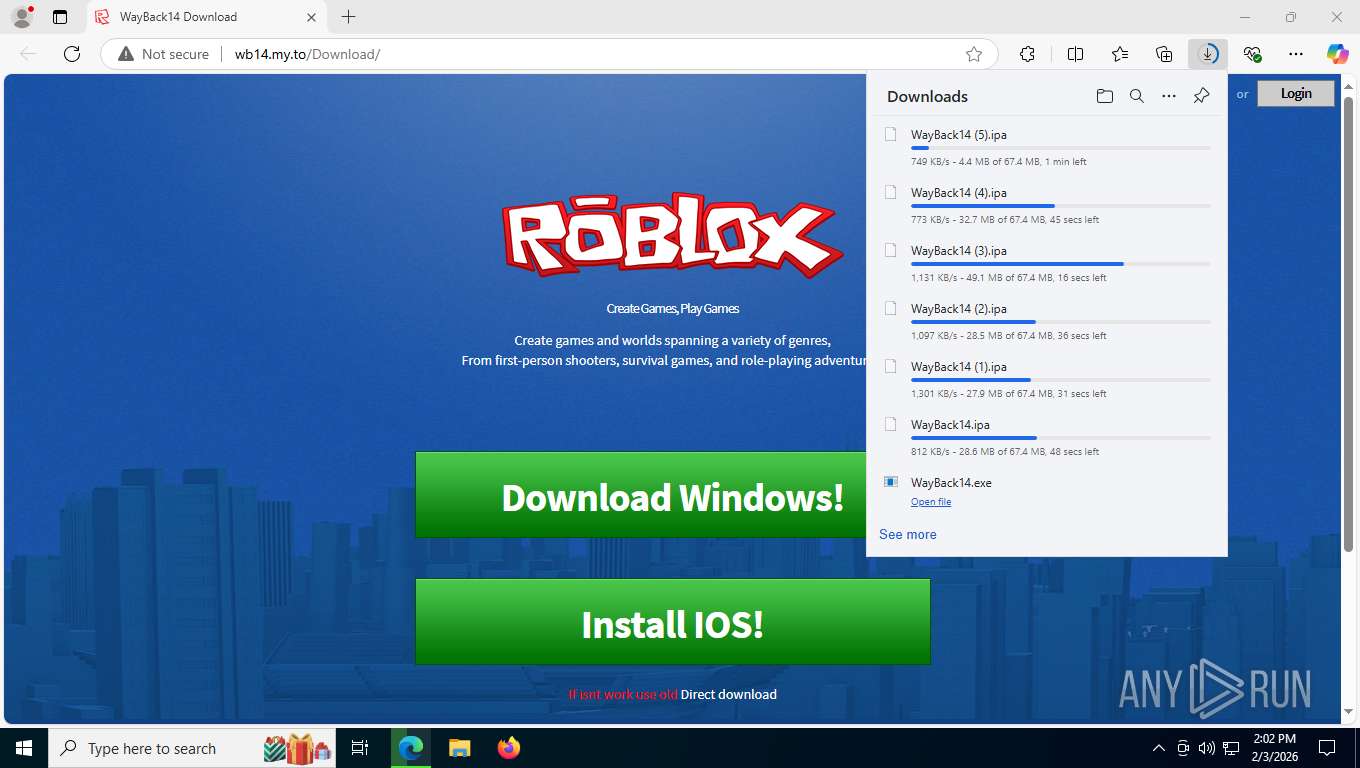Click Open file link for WayBack14.exe
1360x768 pixels.
[931, 502]
